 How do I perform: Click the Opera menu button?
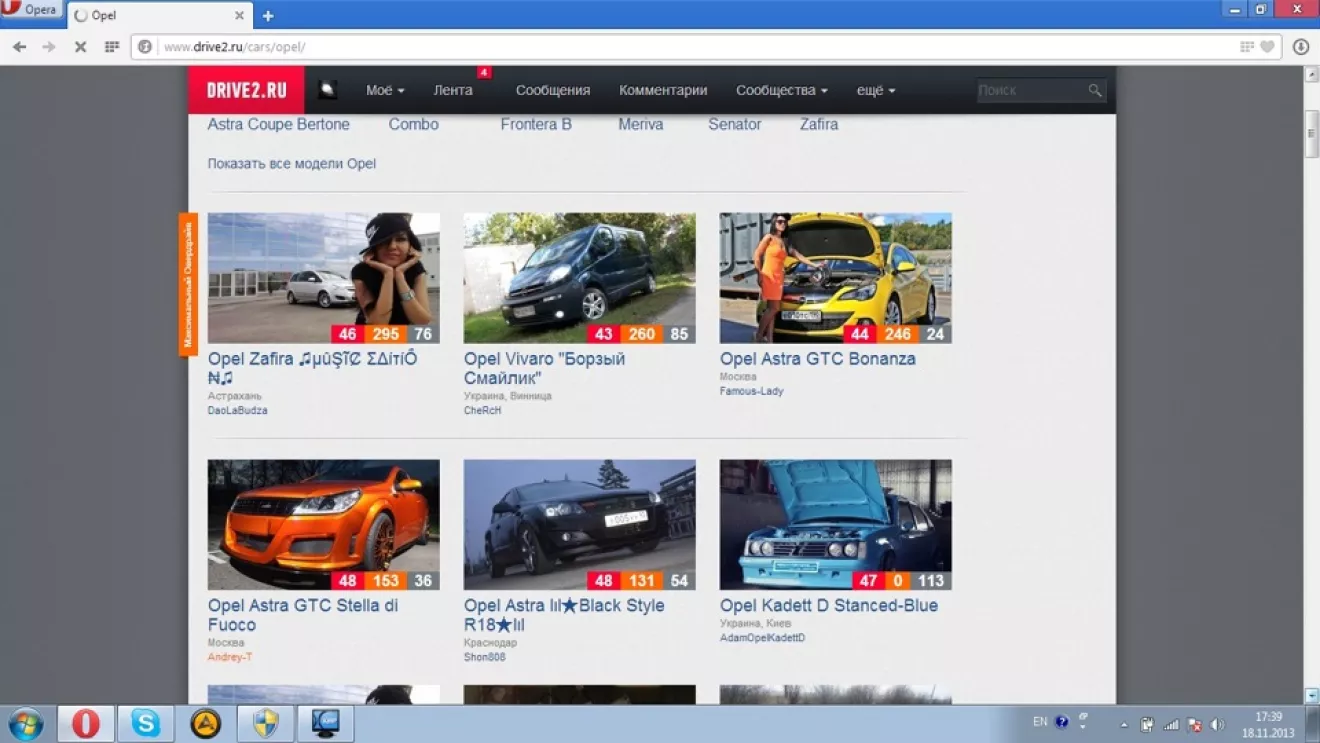click(x=31, y=10)
